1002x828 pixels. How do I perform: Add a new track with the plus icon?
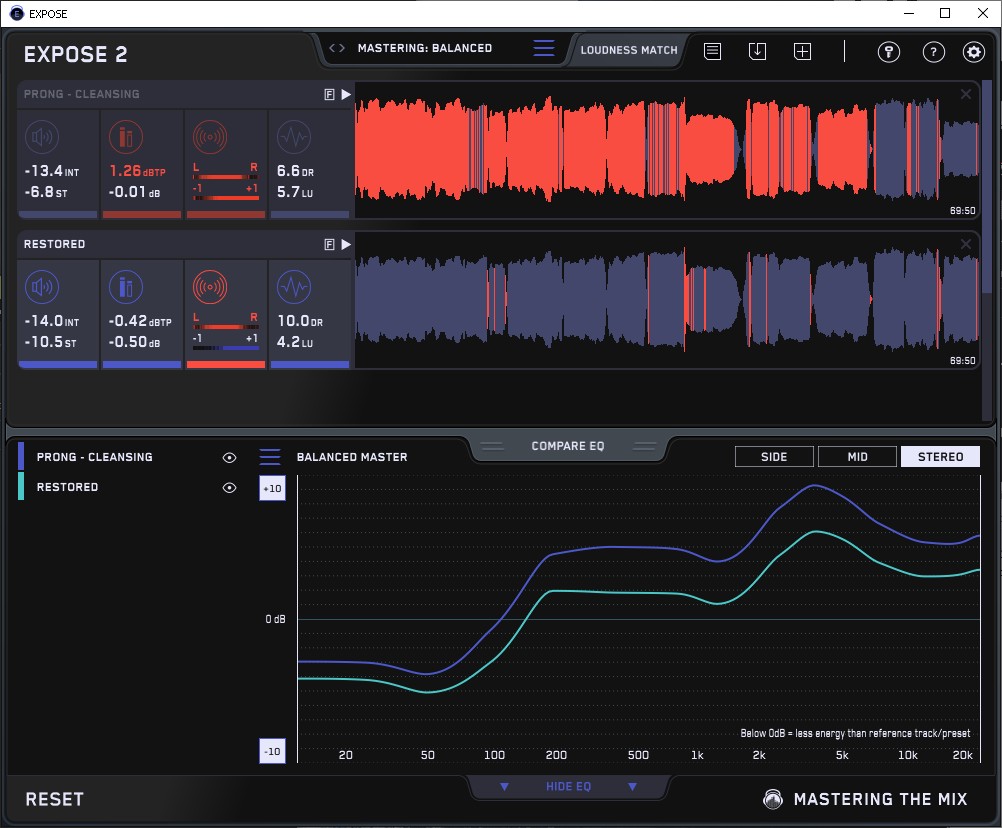click(803, 51)
